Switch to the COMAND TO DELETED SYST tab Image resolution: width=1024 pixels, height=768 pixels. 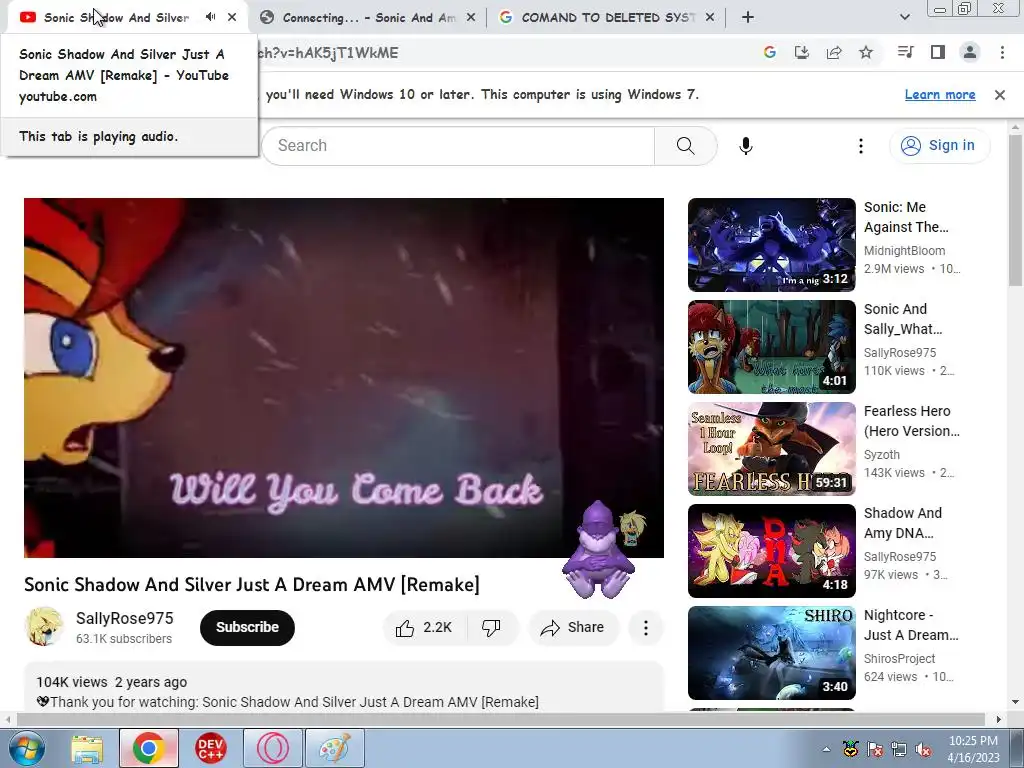pos(607,18)
